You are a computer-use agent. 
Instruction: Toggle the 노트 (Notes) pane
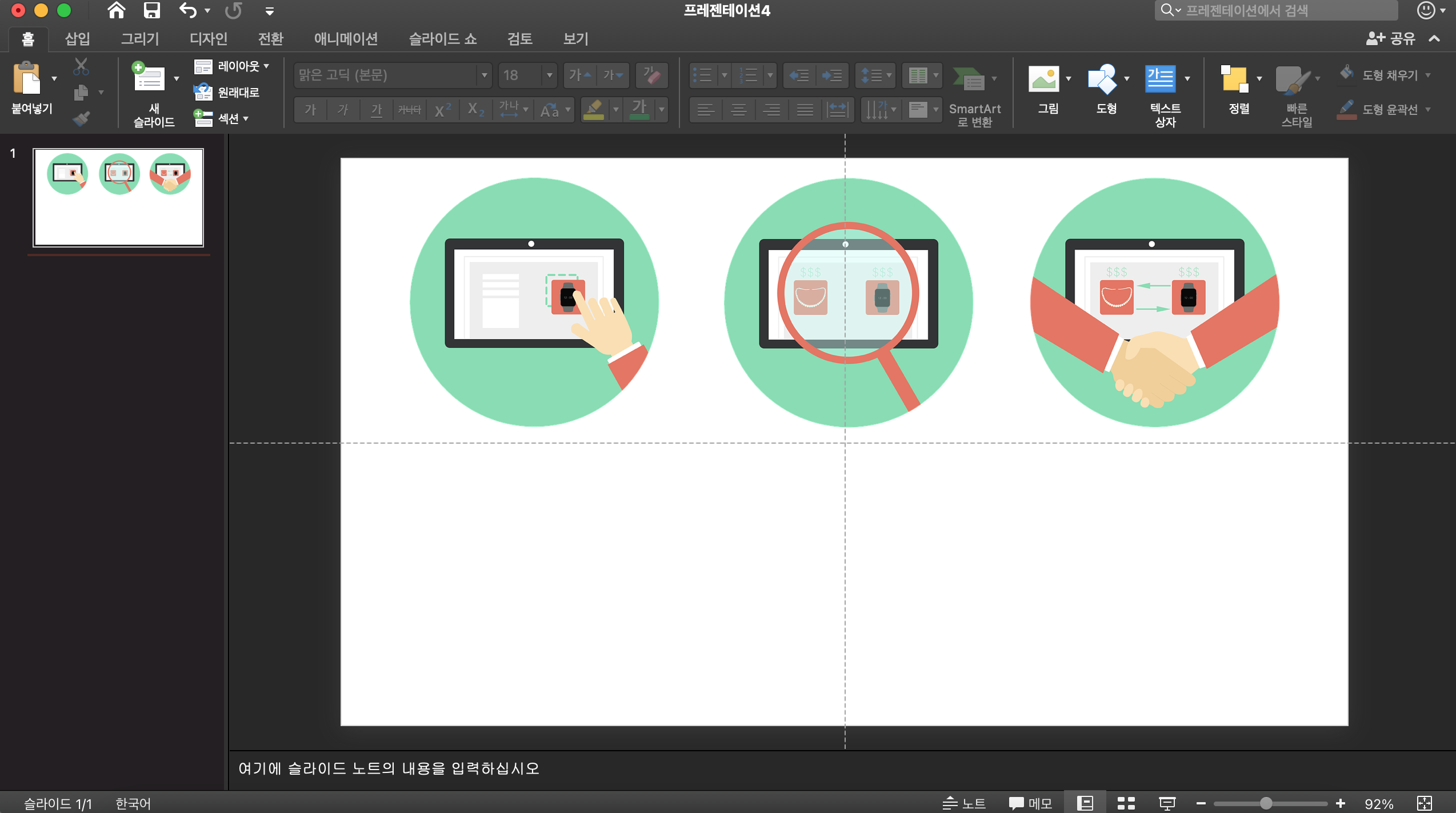[x=964, y=803]
